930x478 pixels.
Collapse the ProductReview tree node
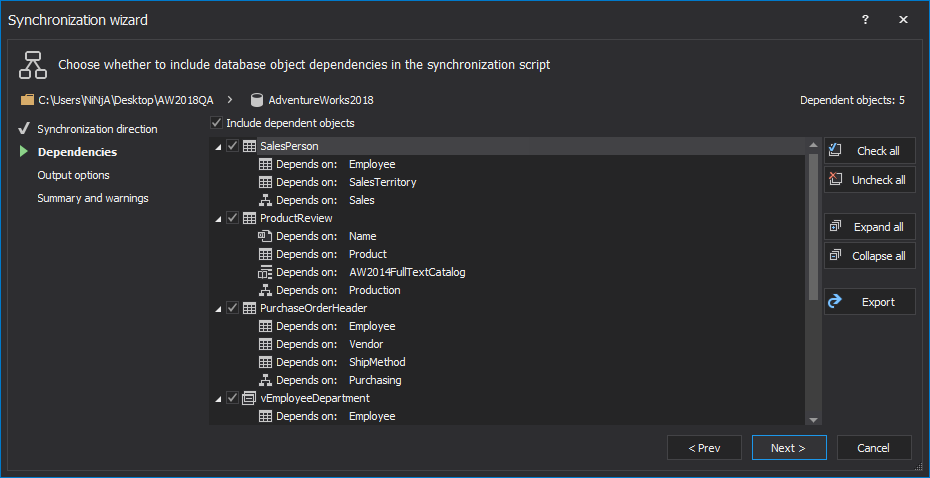[218, 219]
